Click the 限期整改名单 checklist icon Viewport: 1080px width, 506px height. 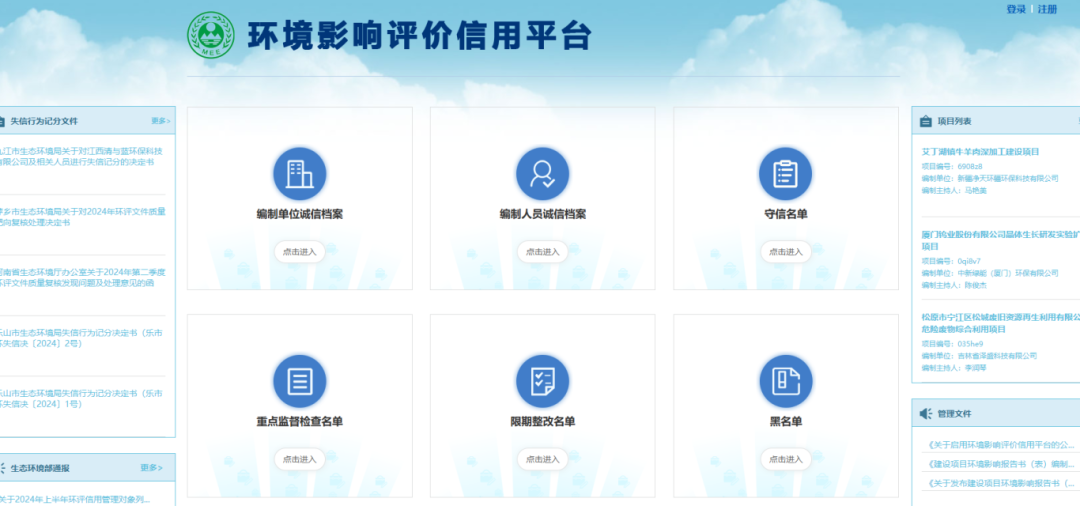543,381
